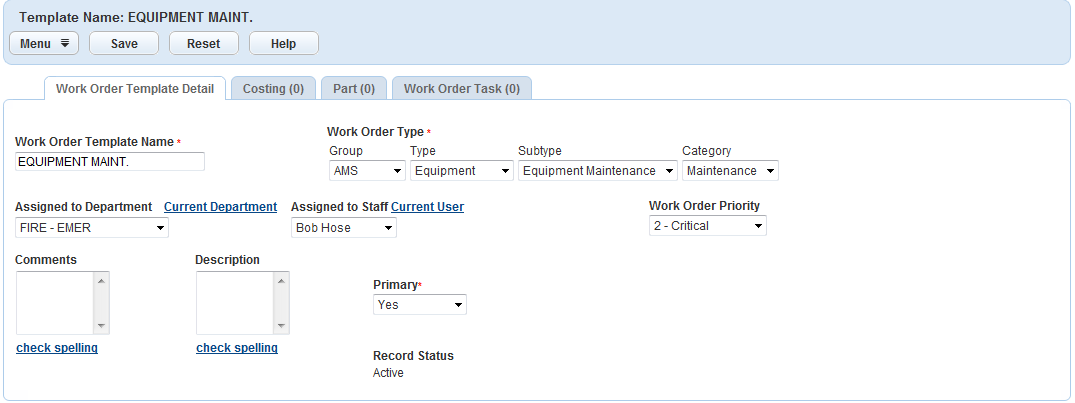Open the Type dropdown showing Equipment
The image size is (1075, 403).
[461, 171]
